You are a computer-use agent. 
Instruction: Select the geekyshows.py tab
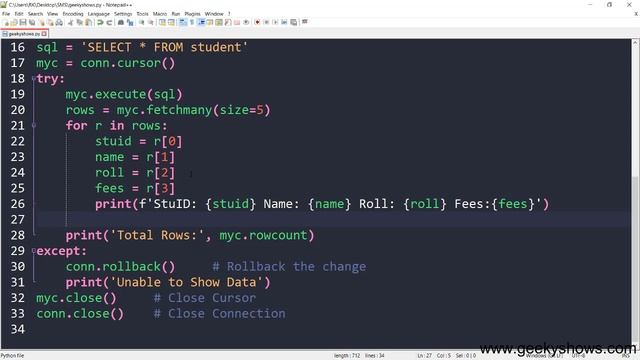pos(24,34)
